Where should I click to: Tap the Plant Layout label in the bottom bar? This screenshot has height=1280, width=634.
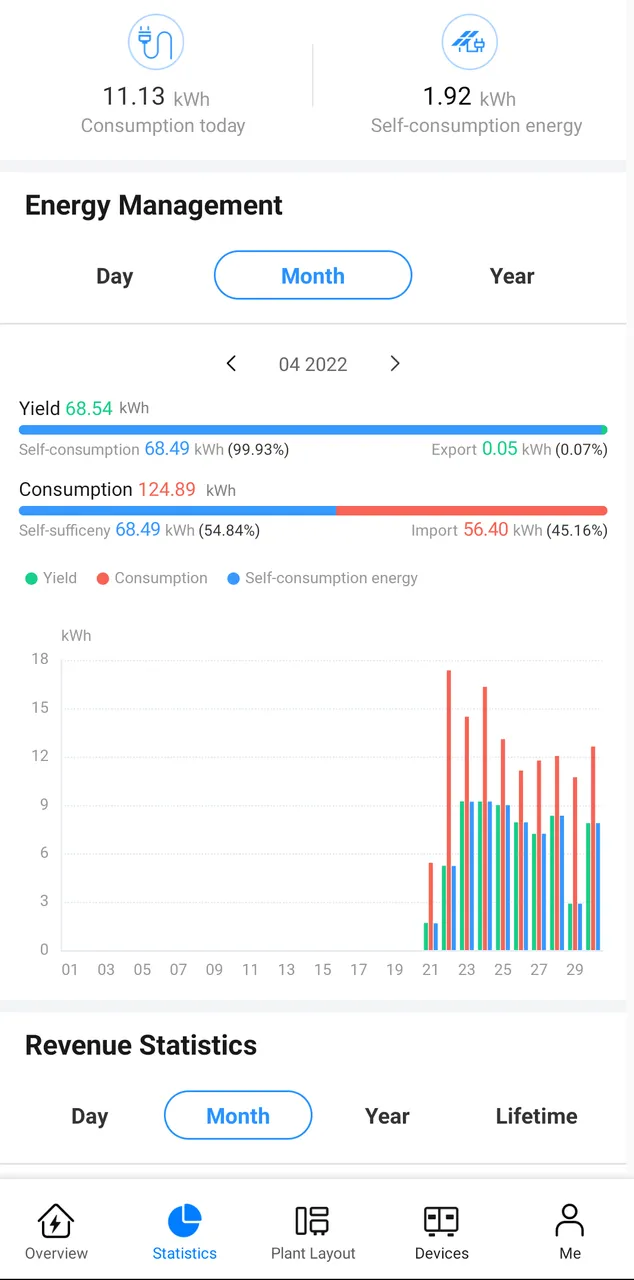[313, 1253]
